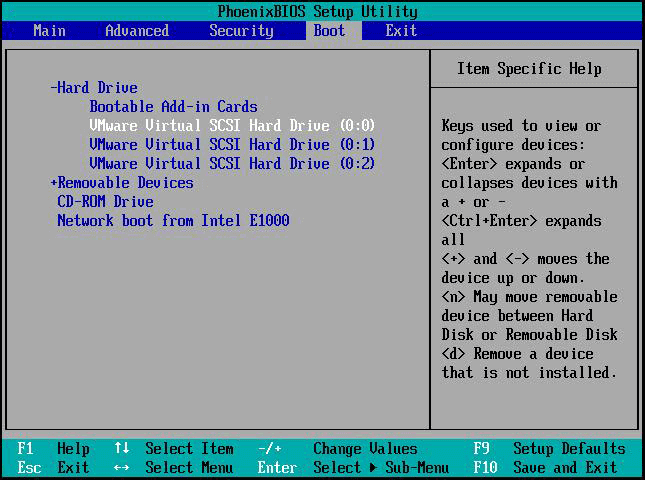Select VMware Virtual SCSI Hard Drive (0:1)
The height and width of the screenshot is (480, 645).
pos(232,145)
